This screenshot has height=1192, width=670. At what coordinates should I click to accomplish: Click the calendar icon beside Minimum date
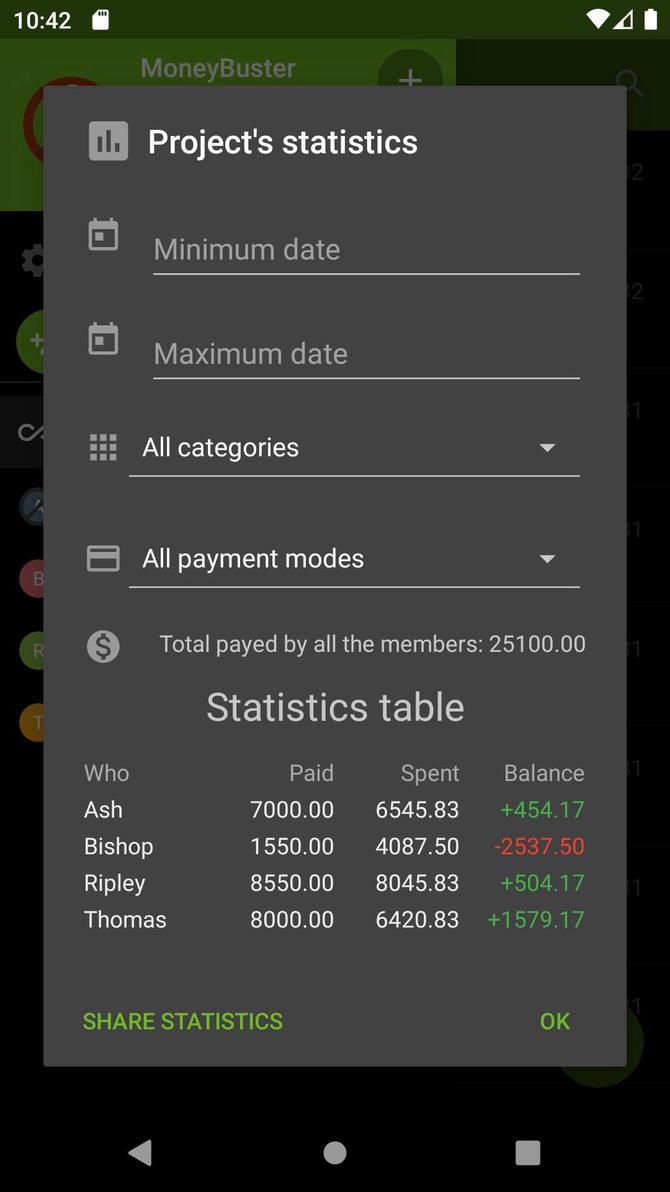click(103, 235)
